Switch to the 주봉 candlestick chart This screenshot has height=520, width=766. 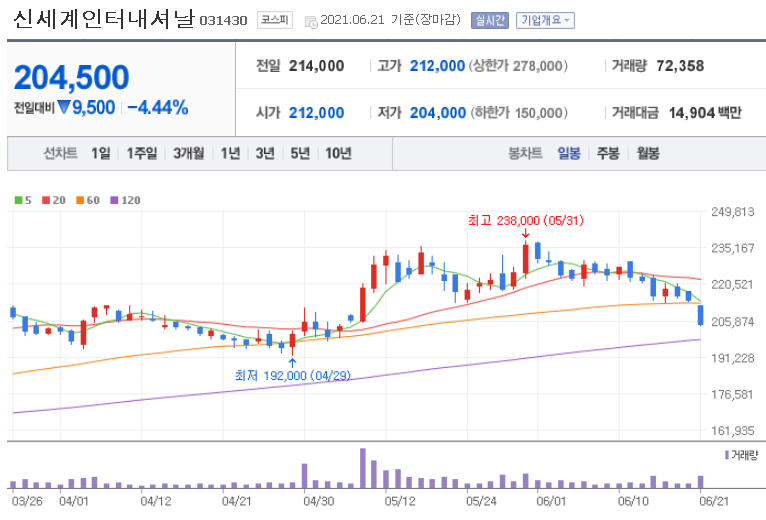pyautogui.click(x=608, y=153)
